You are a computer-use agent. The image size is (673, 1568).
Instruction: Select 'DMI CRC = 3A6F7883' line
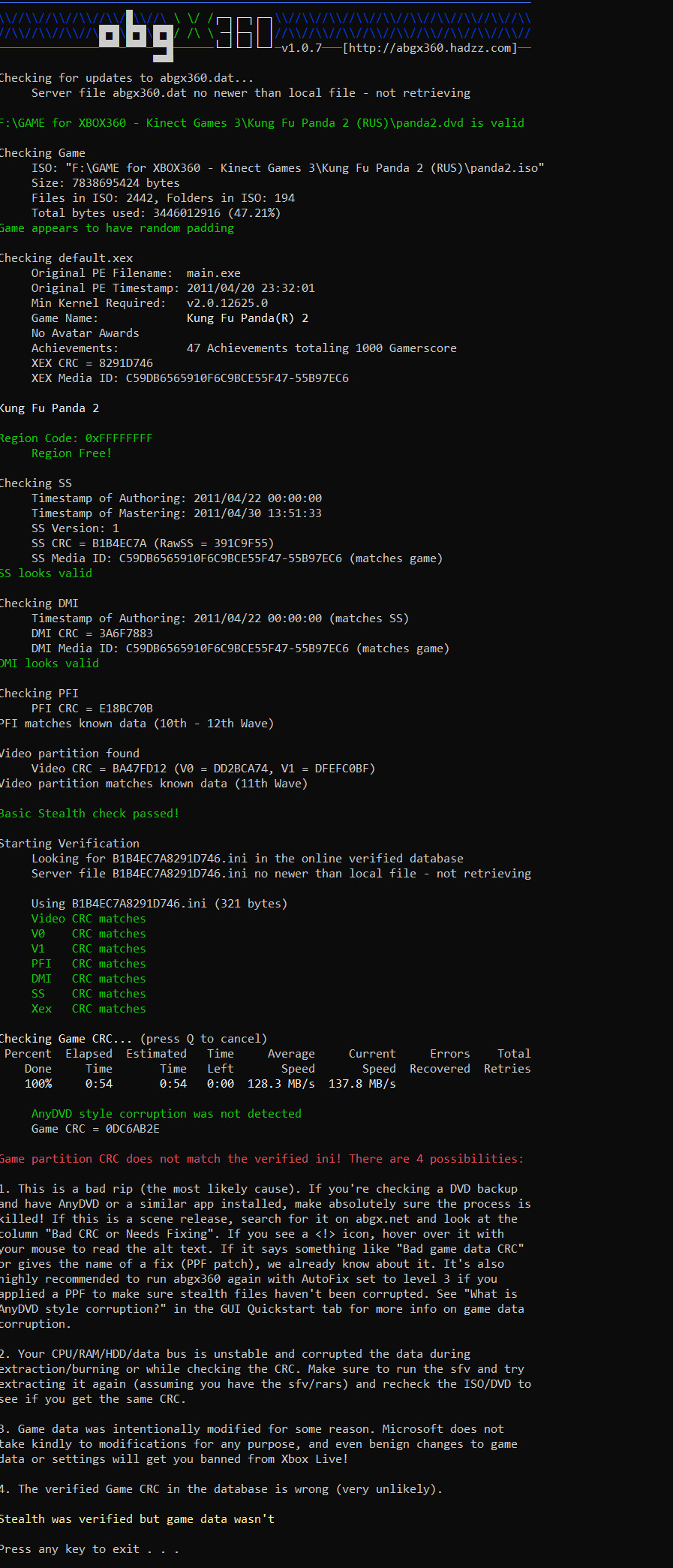pos(92,634)
